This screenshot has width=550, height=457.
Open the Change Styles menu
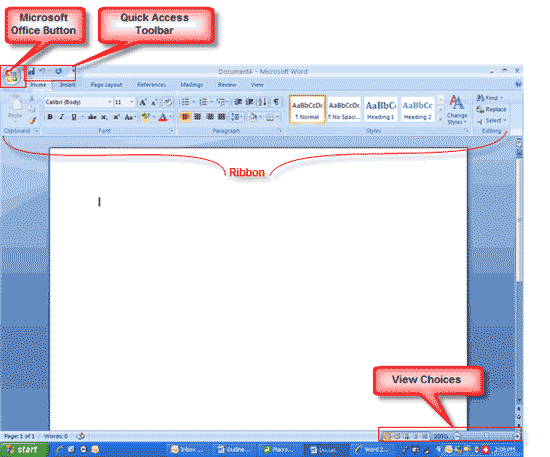click(x=457, y=110)
